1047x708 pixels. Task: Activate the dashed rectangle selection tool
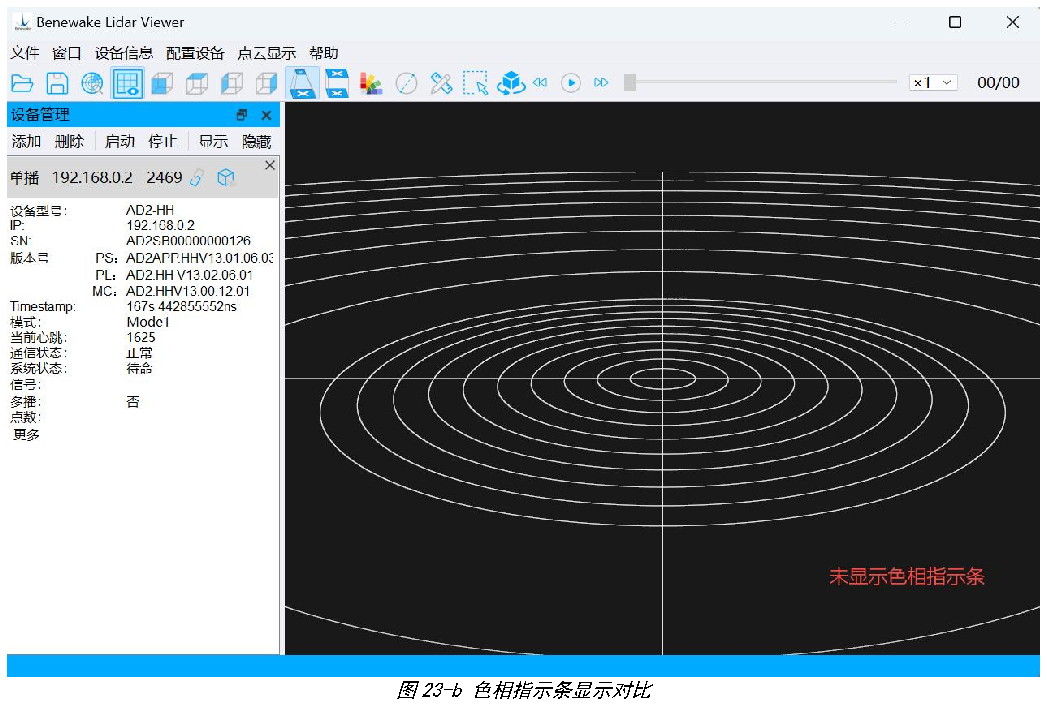[475, 83]
